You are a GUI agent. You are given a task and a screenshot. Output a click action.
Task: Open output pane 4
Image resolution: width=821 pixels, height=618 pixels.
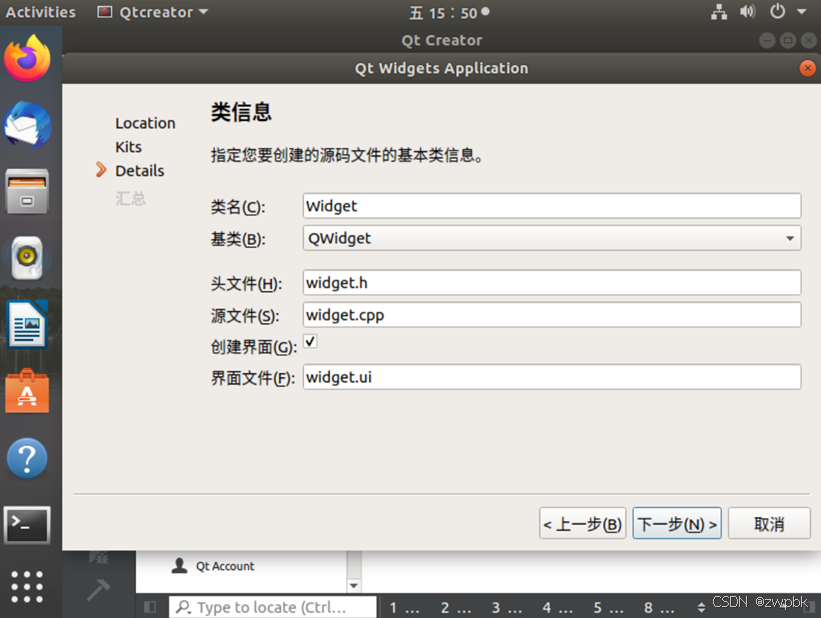pos(557,608)
